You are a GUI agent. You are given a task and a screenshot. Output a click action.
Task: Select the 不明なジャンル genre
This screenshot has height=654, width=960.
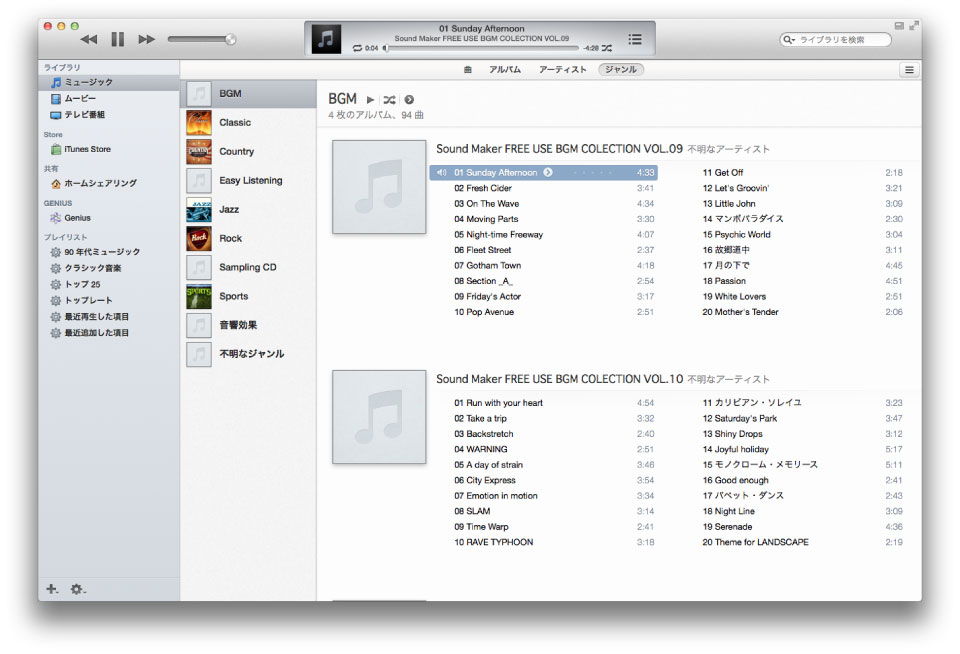249,354
